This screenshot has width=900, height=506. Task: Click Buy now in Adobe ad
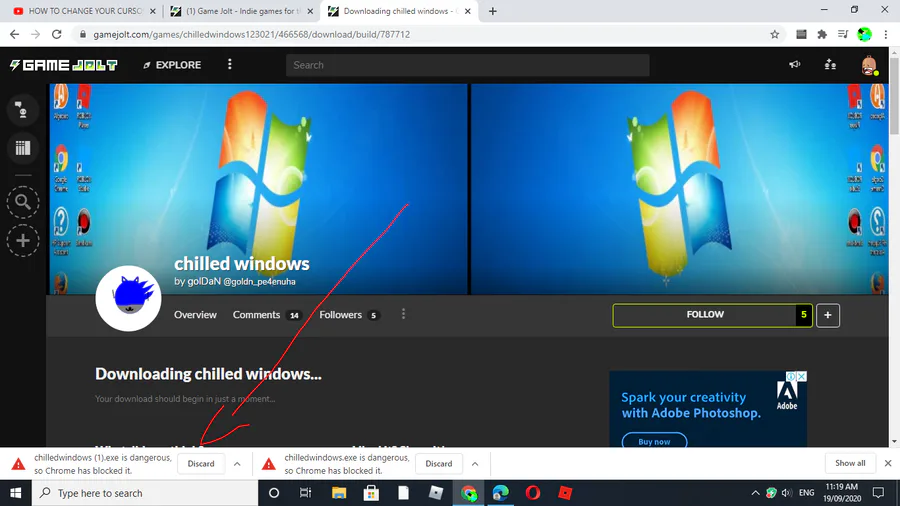(654, 441)
